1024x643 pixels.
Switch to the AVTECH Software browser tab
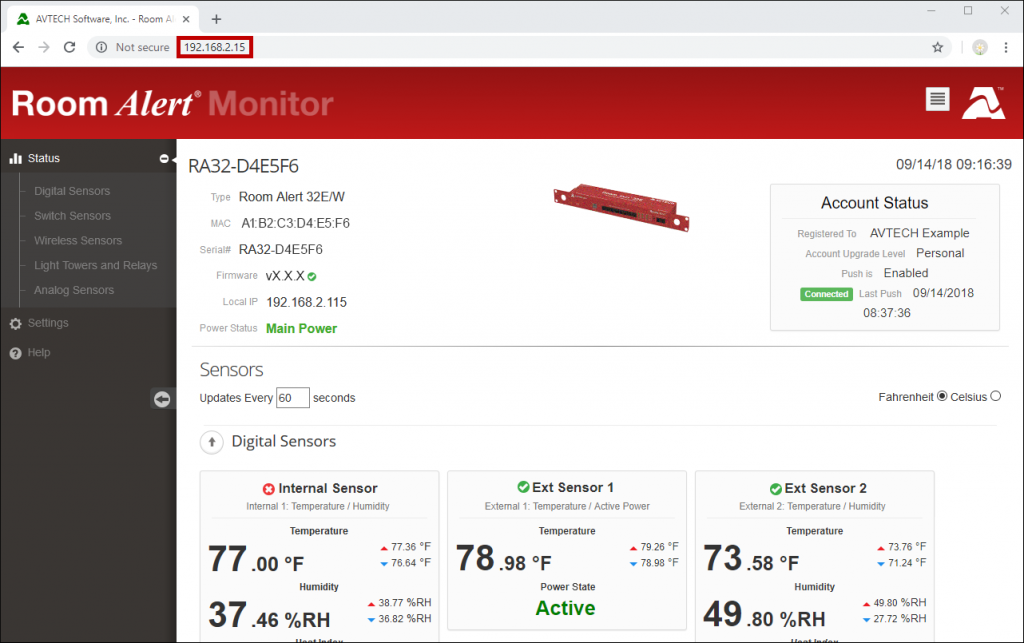pyautogui.click(x=100, y=17)
